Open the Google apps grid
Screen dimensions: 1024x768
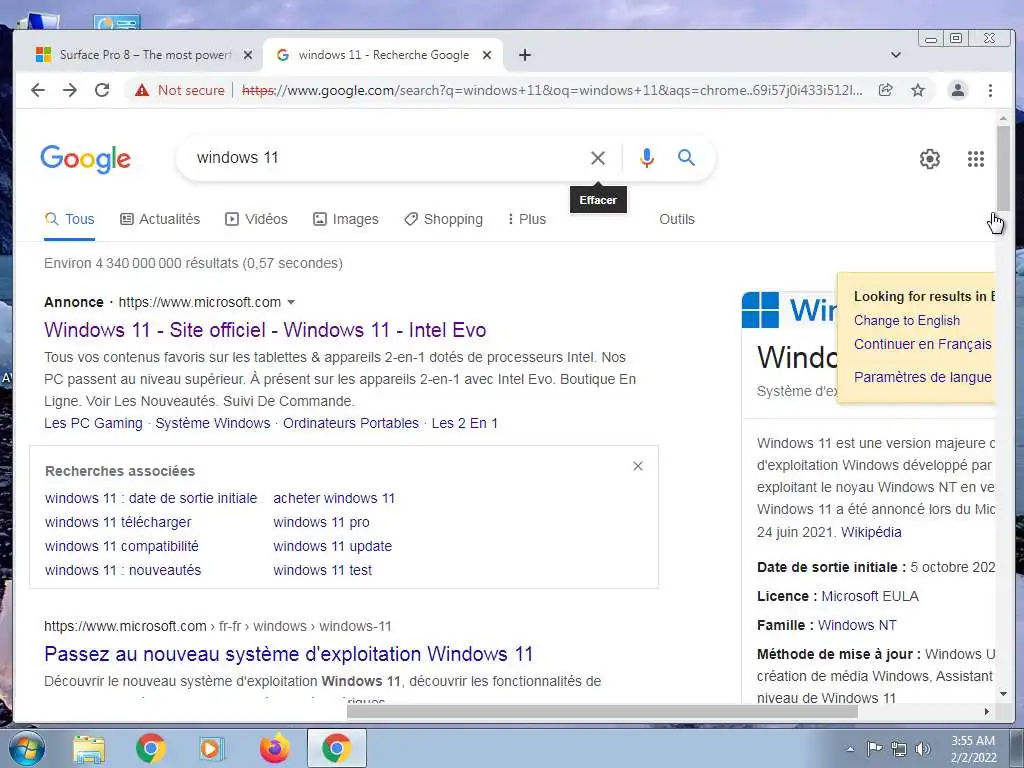pos(976,159)
